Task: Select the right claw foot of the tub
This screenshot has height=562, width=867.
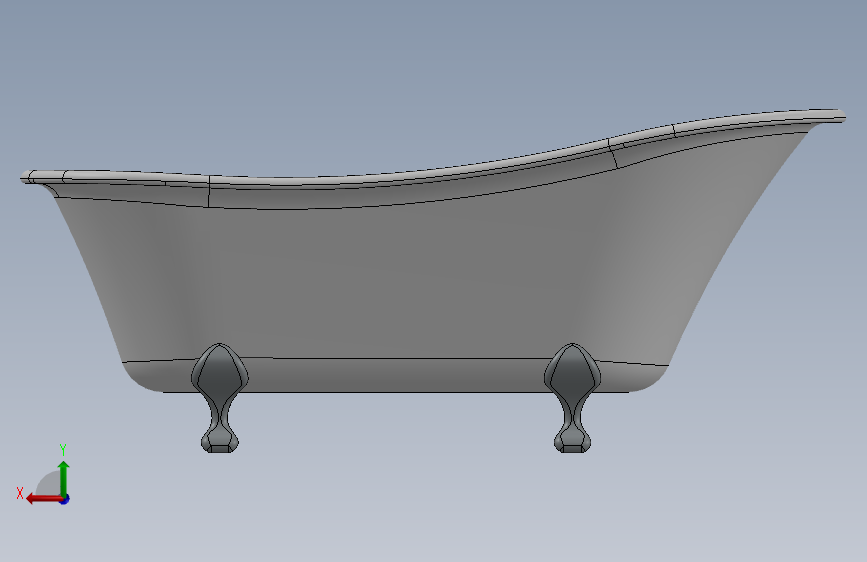Action: point(572,398)
